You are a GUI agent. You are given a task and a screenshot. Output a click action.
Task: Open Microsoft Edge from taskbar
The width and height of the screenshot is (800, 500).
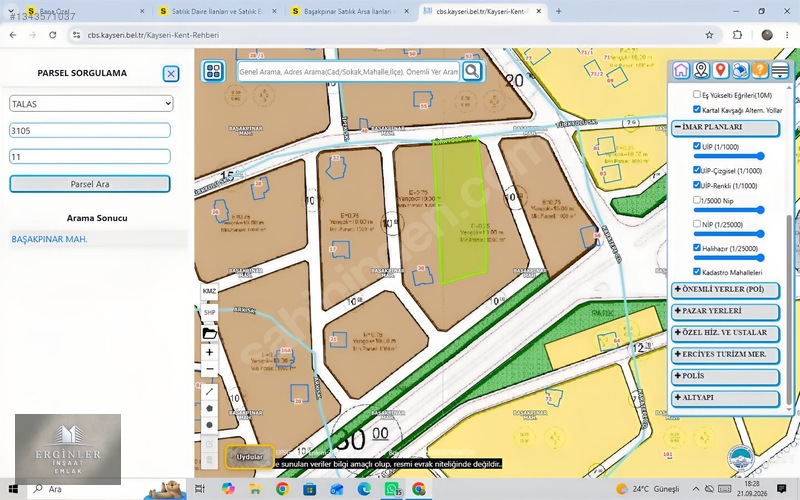(364, 489)
